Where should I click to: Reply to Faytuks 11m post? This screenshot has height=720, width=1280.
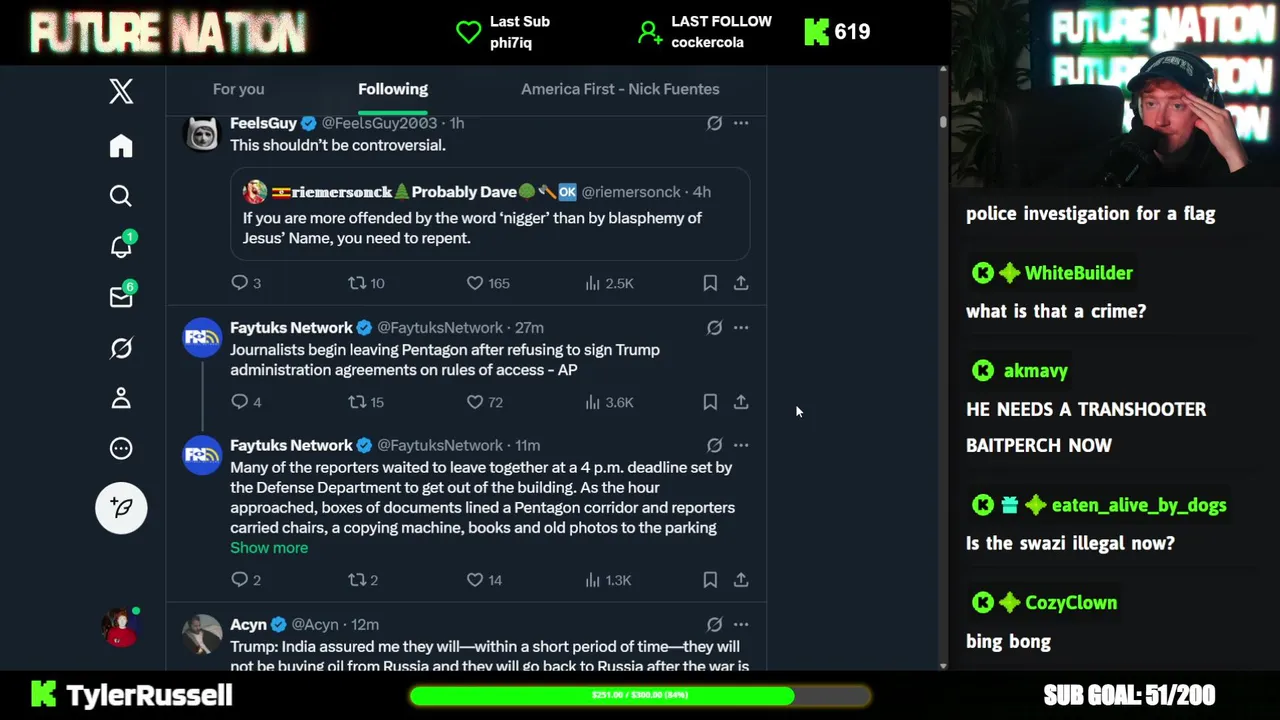[x=246, y=580]
